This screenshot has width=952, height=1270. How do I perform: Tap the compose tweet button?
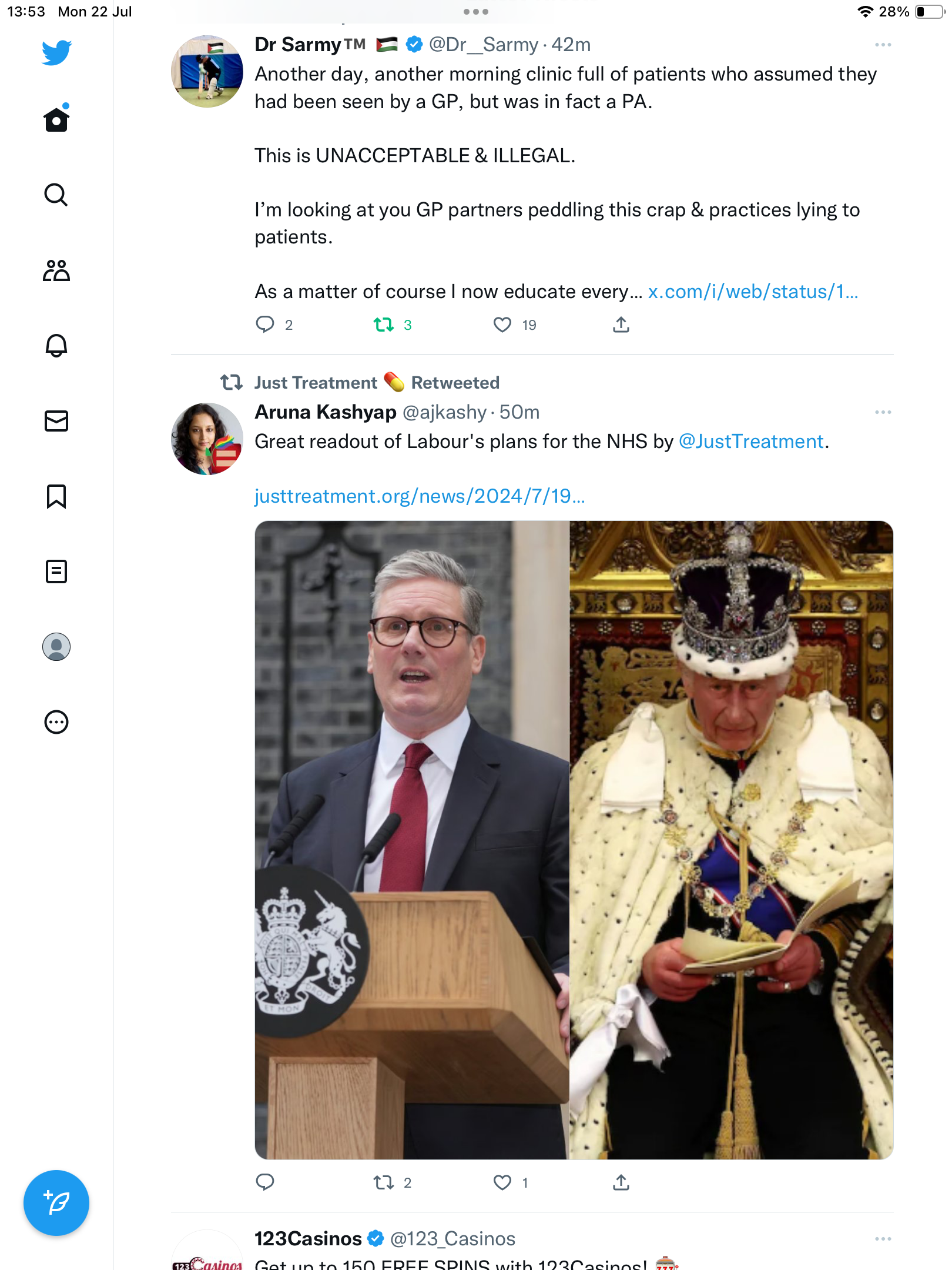coord(56,1203)
